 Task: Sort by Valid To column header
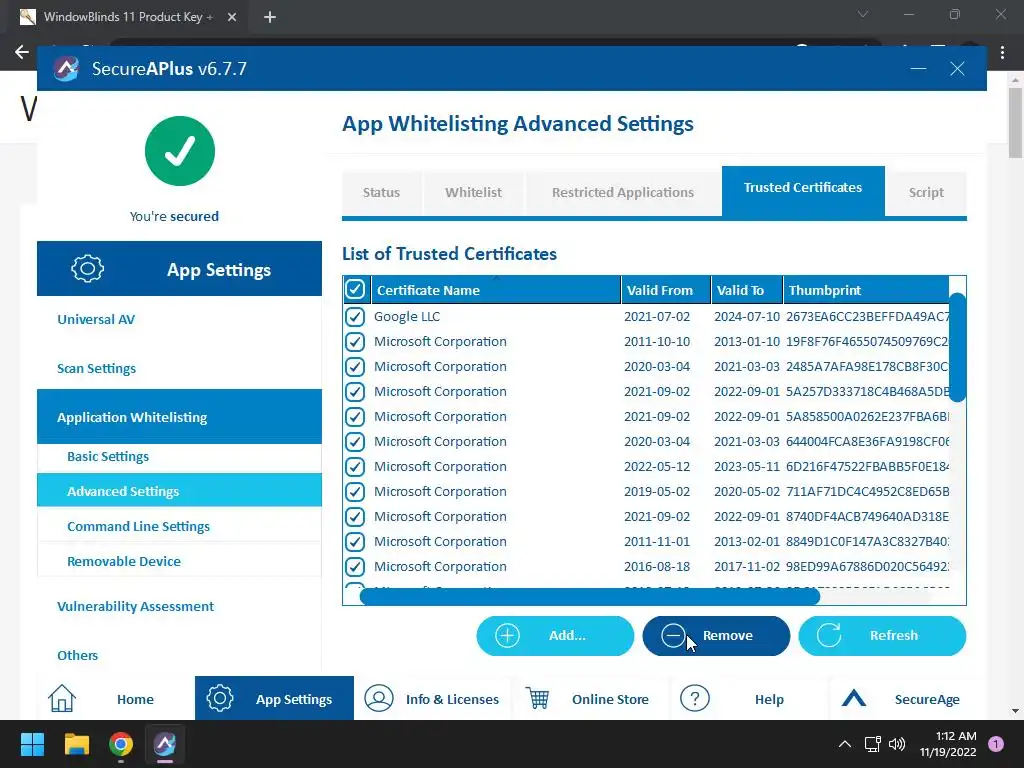[x=747, y=290]
